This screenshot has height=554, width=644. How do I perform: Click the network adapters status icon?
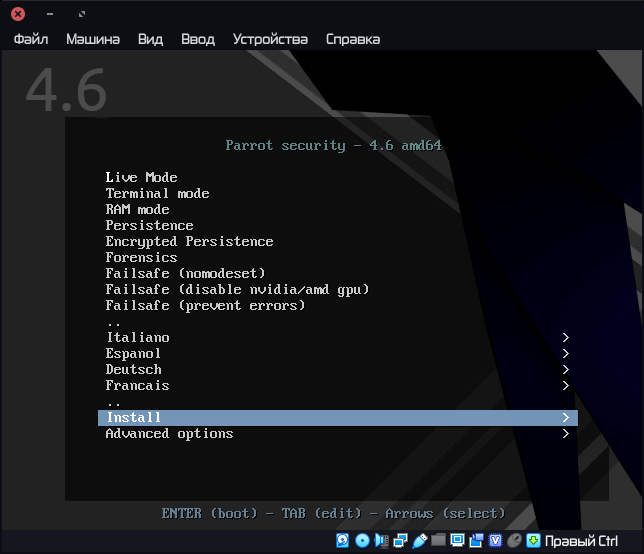400,541
